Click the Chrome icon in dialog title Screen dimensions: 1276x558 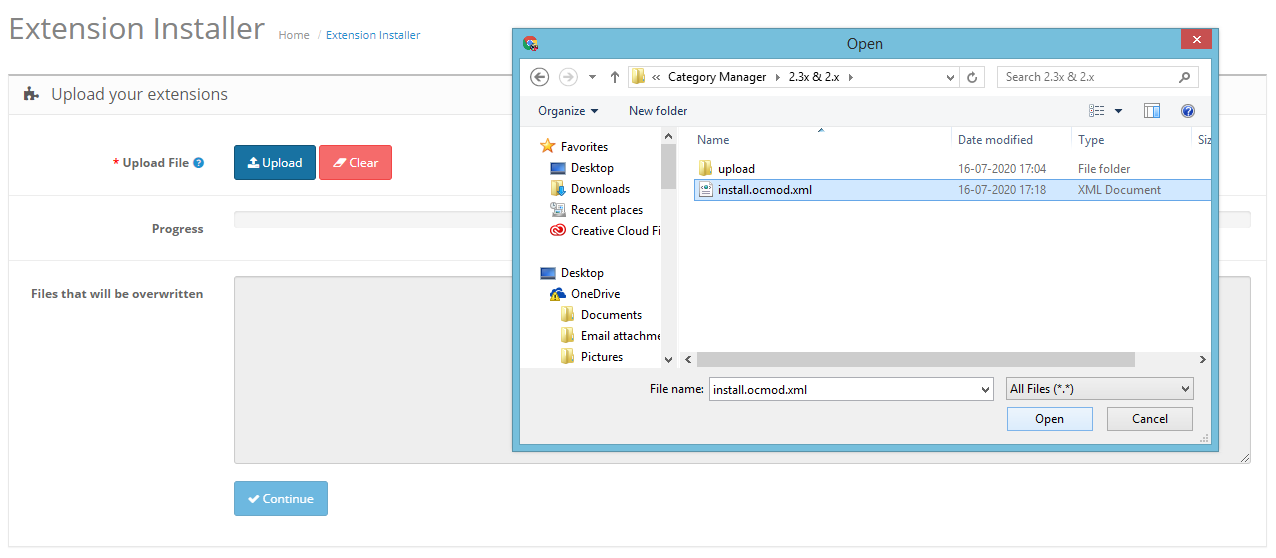coord(531,43)
